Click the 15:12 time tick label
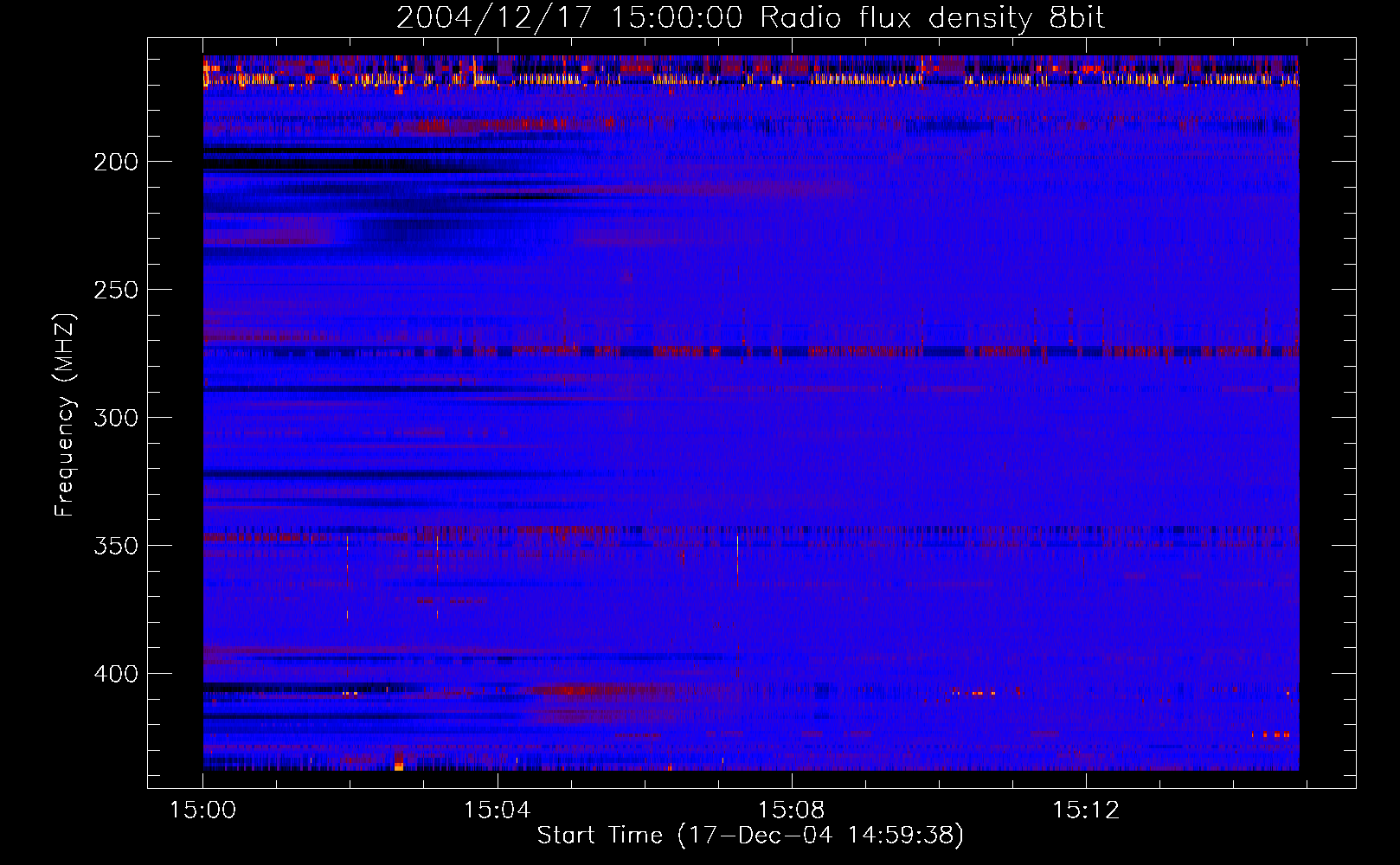The image size is (1400, 865). [1085, 811]
